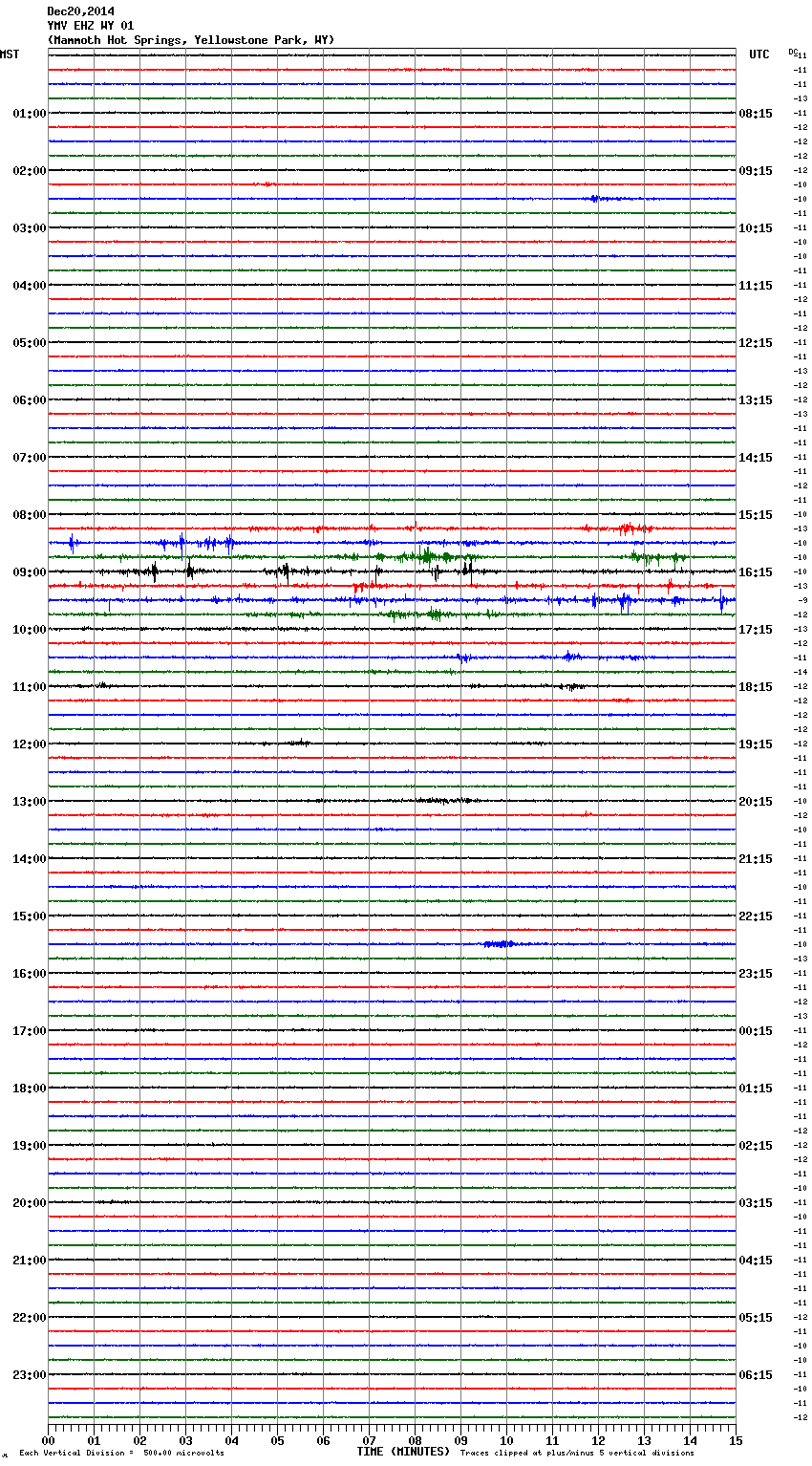This screenshot has width=812, height=1466.
Task: Click the 13:15 UTC label
Action: point(756,400)
